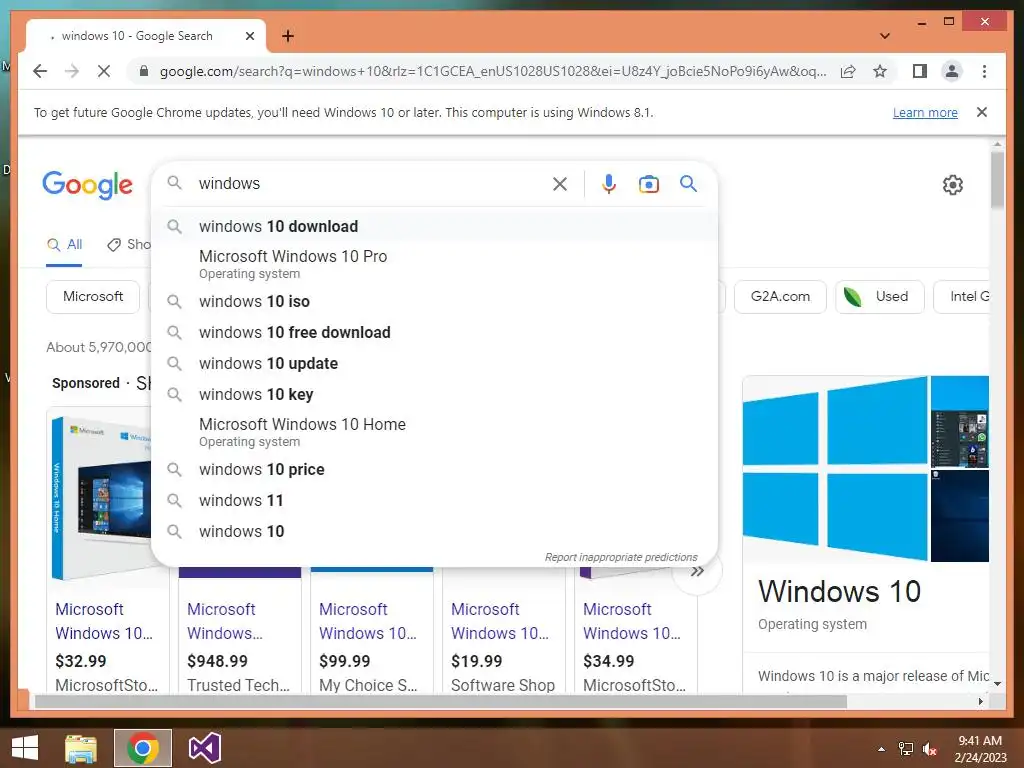1024x768 pixels.
Task: Open the large Windows logo image
Action: (835, 468)
